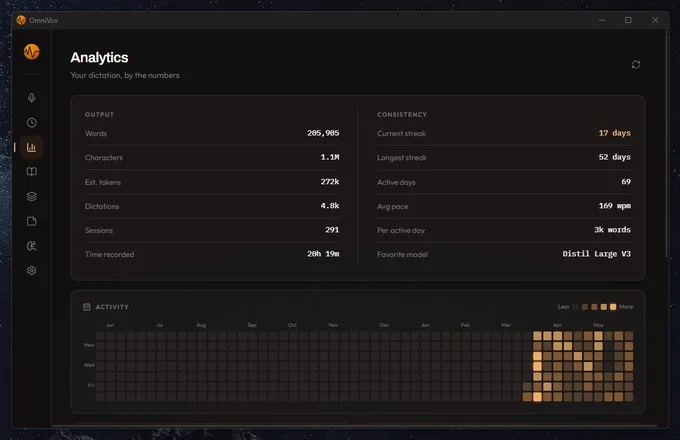Open the dictionary book icon in sidebar

pos(32,172)
